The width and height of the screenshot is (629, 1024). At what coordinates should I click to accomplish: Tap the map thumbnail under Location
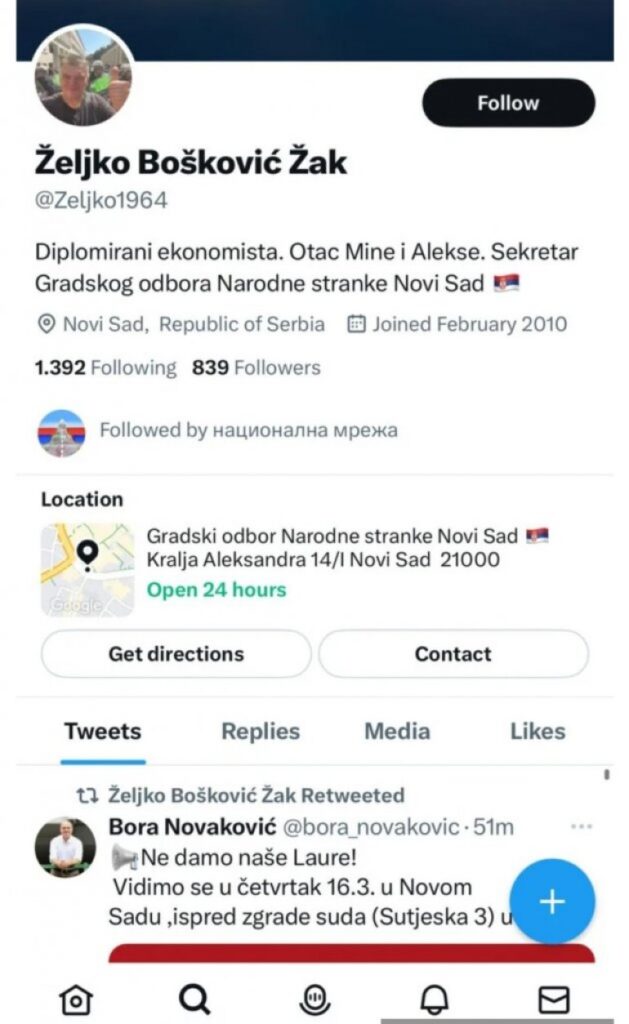tap(87, 569)
